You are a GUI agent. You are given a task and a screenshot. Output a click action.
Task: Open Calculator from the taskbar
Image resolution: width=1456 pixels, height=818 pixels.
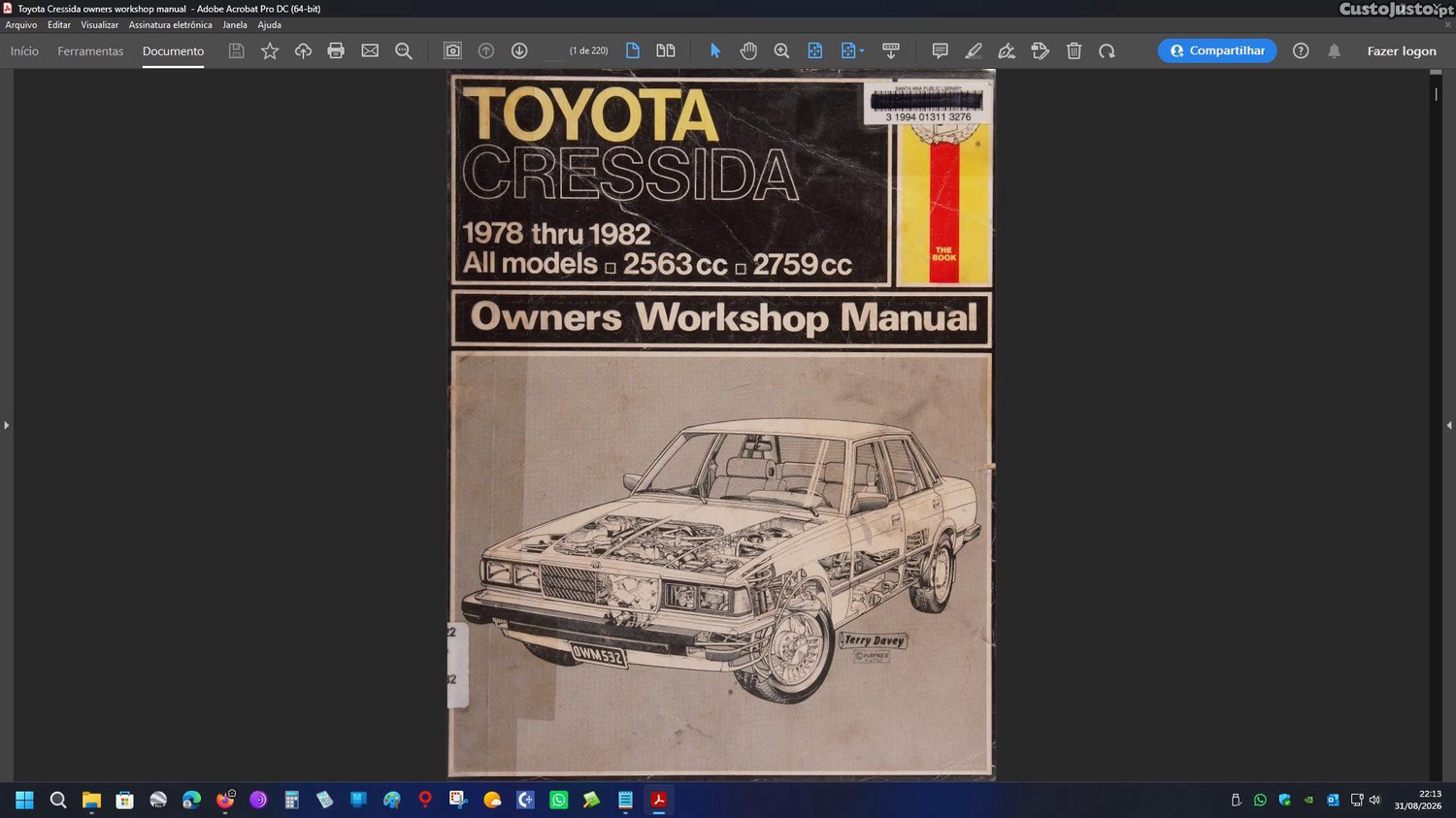[291, 800]
